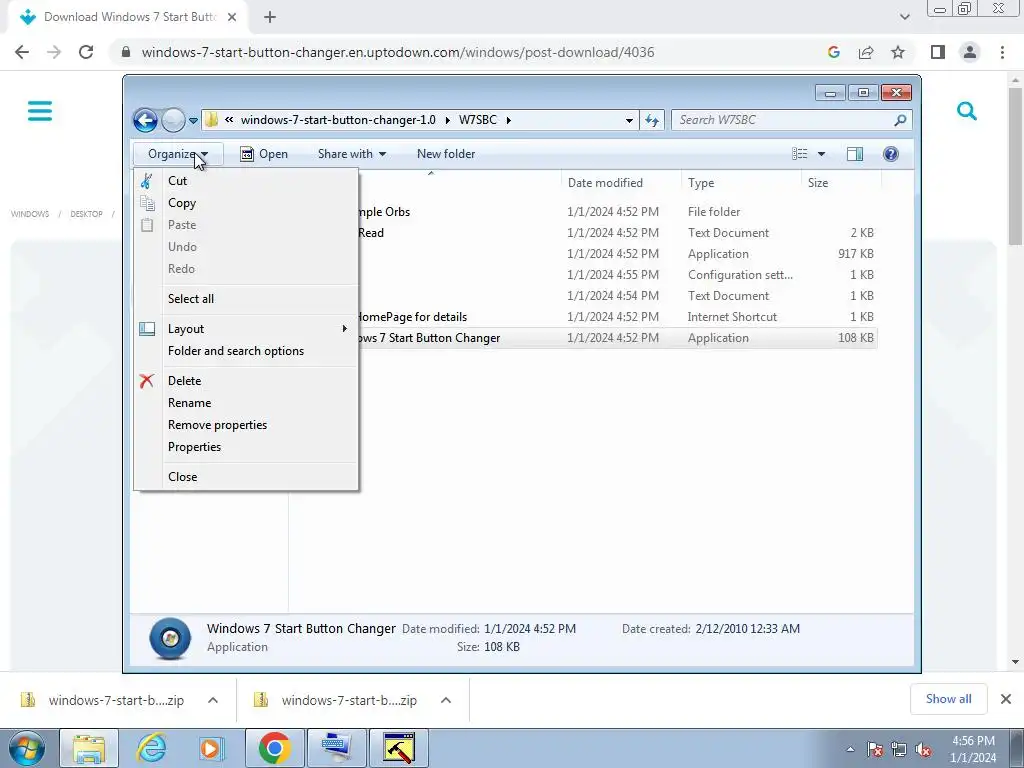Close the Download Windows 7 Start Button tab
This screenshot has width=1024, height=768.
[232, 17]
